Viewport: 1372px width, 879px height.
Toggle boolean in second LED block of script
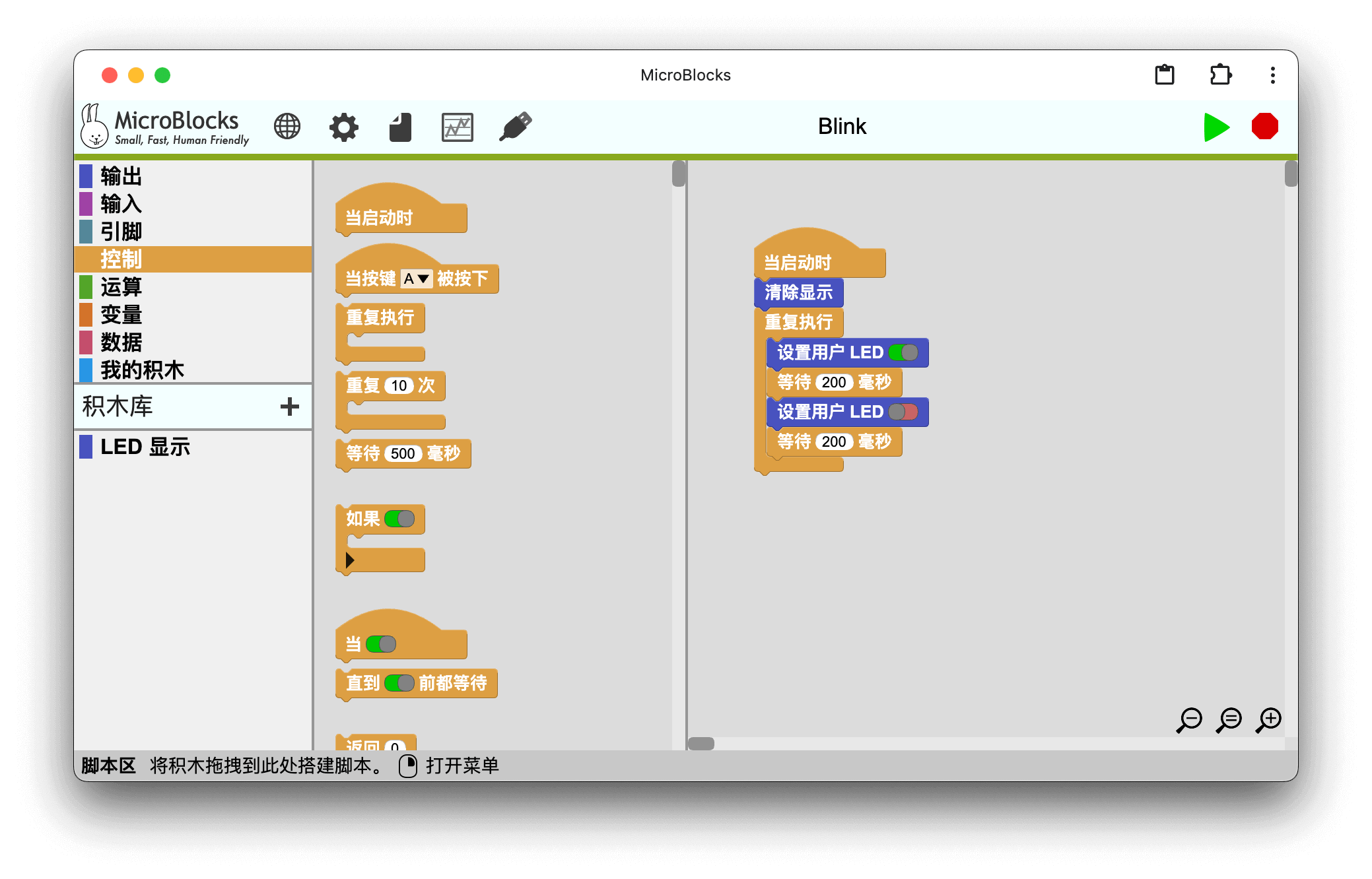tap(903, 412)
